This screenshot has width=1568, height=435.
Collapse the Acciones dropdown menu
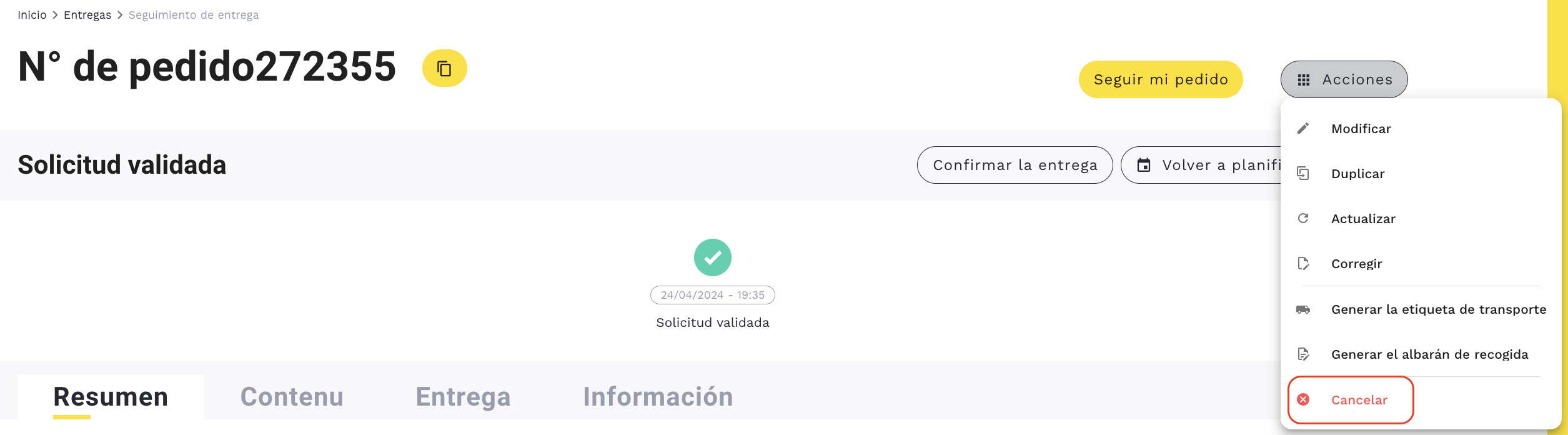click(x=1344, y=79)
